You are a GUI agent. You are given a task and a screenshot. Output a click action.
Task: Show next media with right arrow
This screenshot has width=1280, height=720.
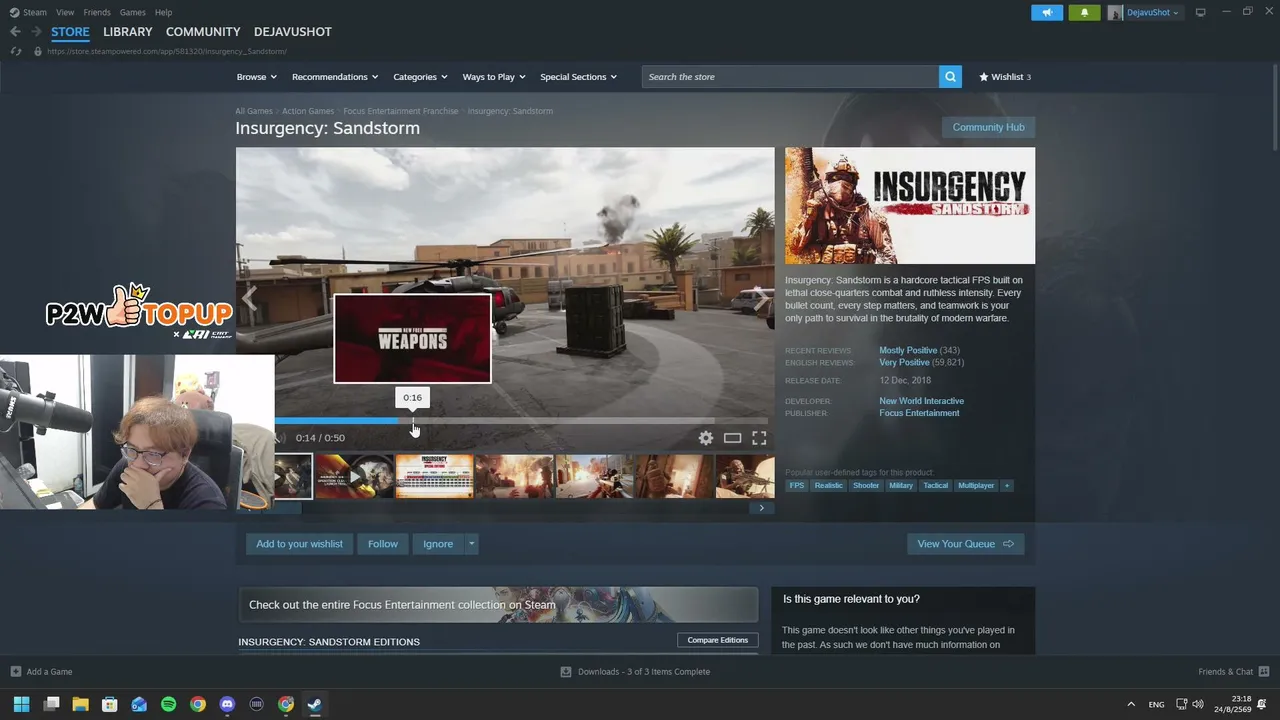coord(762,299)
